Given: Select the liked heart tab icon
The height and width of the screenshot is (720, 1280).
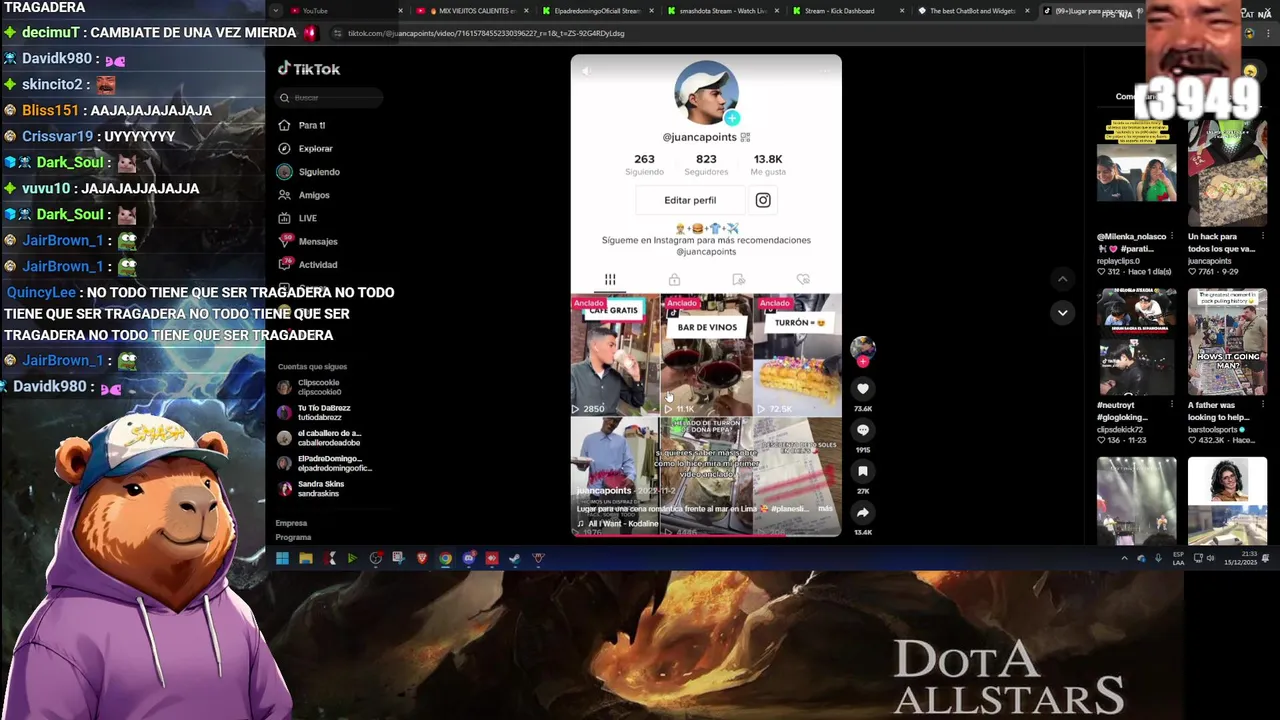Looking at the screenshot, I should tap(803, 280).
